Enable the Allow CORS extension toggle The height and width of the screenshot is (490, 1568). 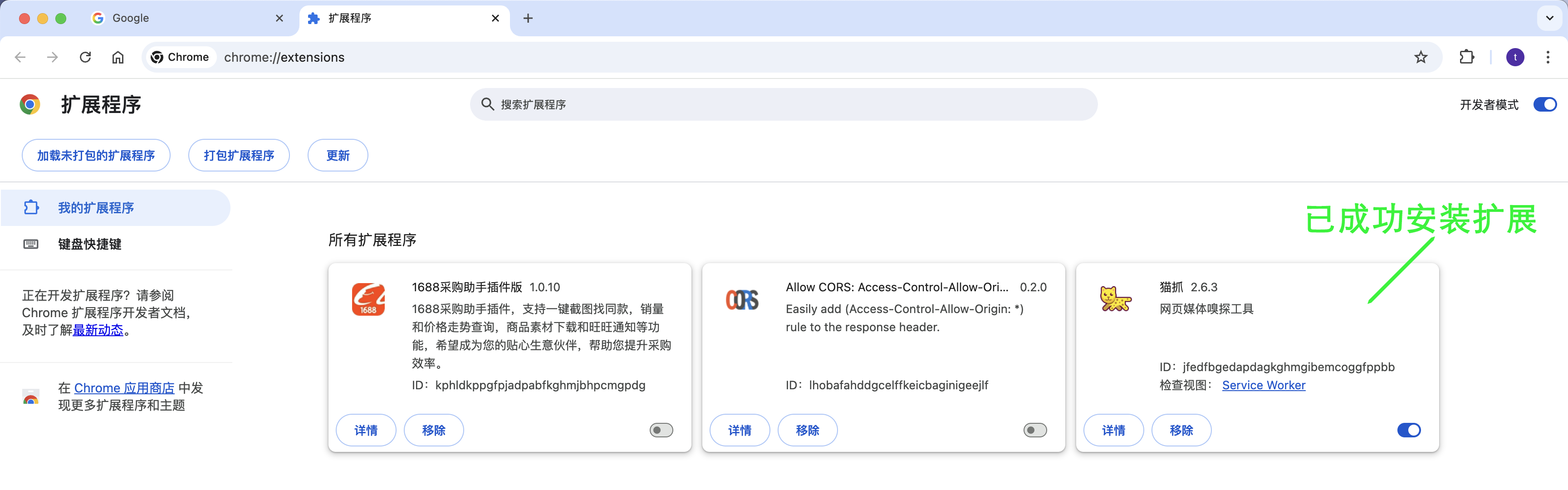[1035, 431]
